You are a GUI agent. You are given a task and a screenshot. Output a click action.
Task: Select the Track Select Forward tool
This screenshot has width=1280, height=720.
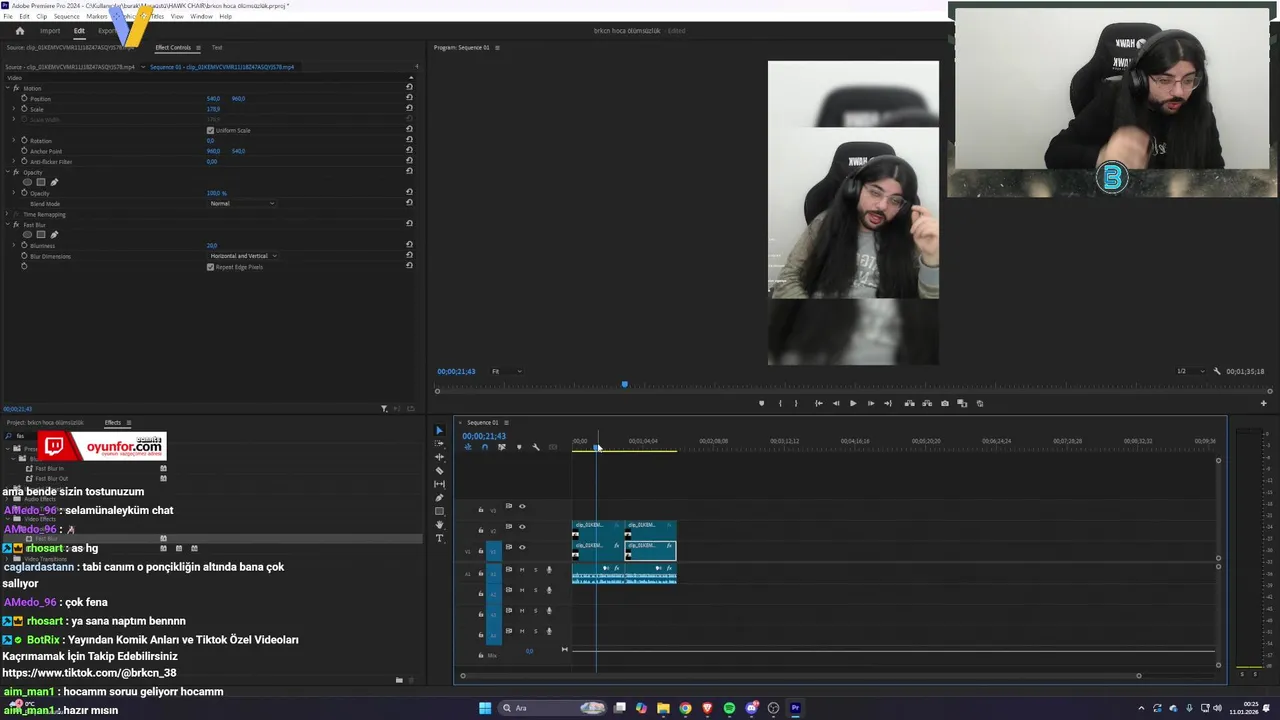click(x=439, y=444)
